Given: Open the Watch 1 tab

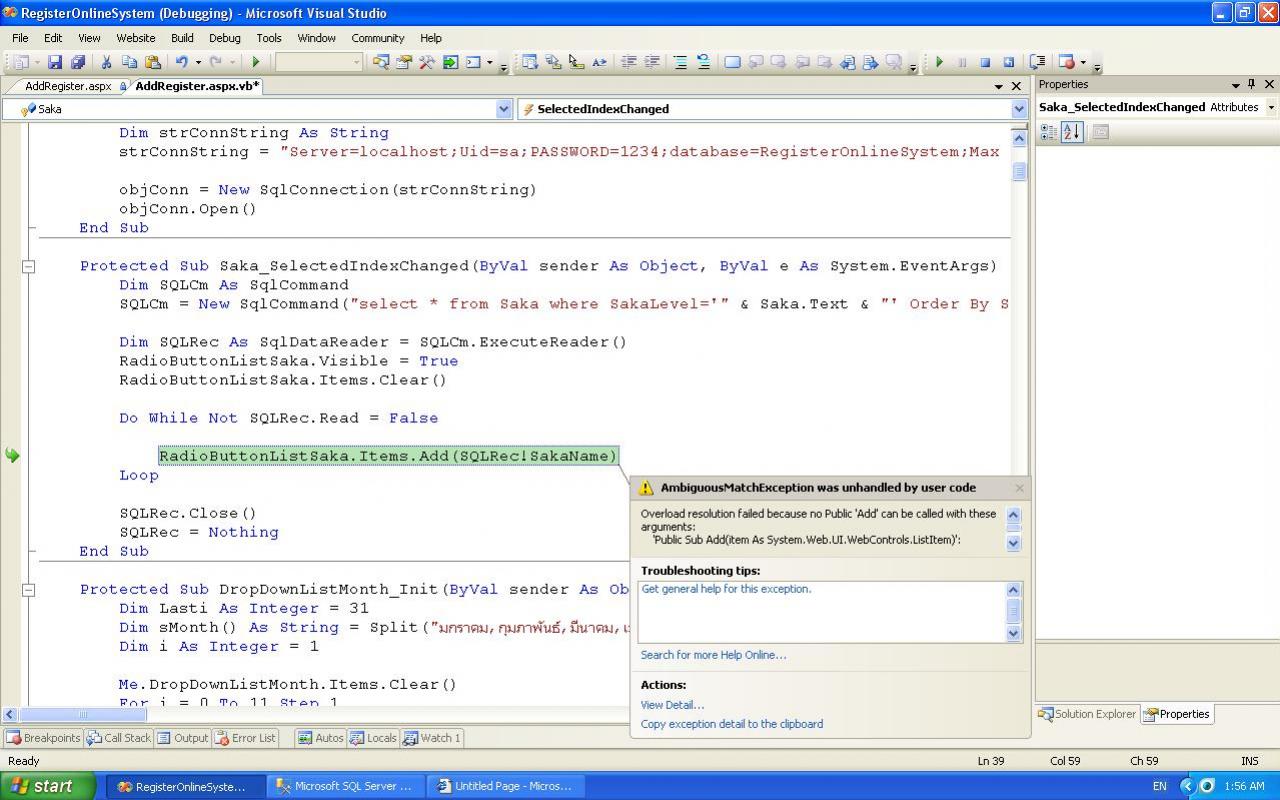Looking at the screenshot, I should pyautogui.click(x=432, y=738).
